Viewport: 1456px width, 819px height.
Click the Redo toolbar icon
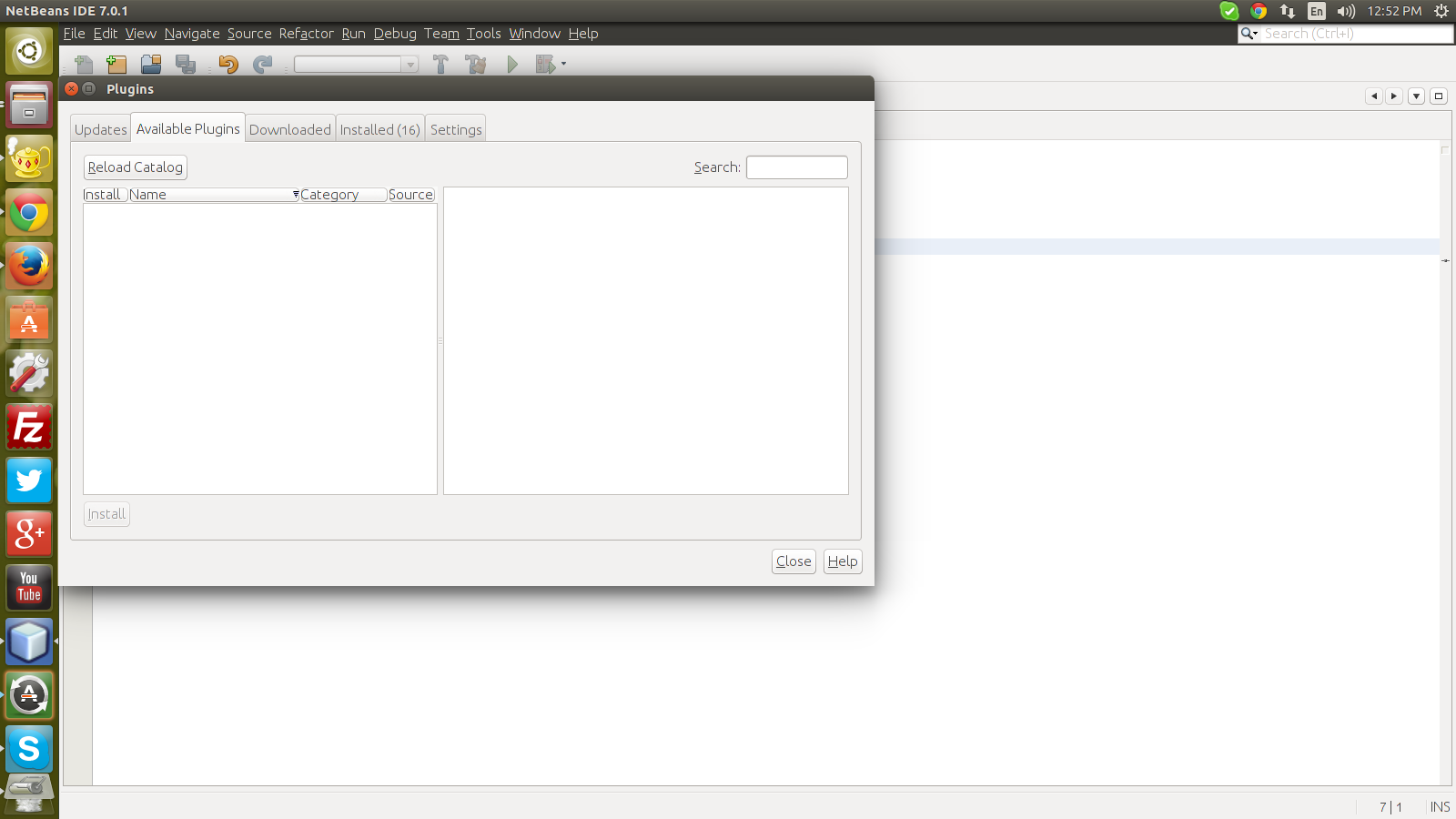pos(263,64)
